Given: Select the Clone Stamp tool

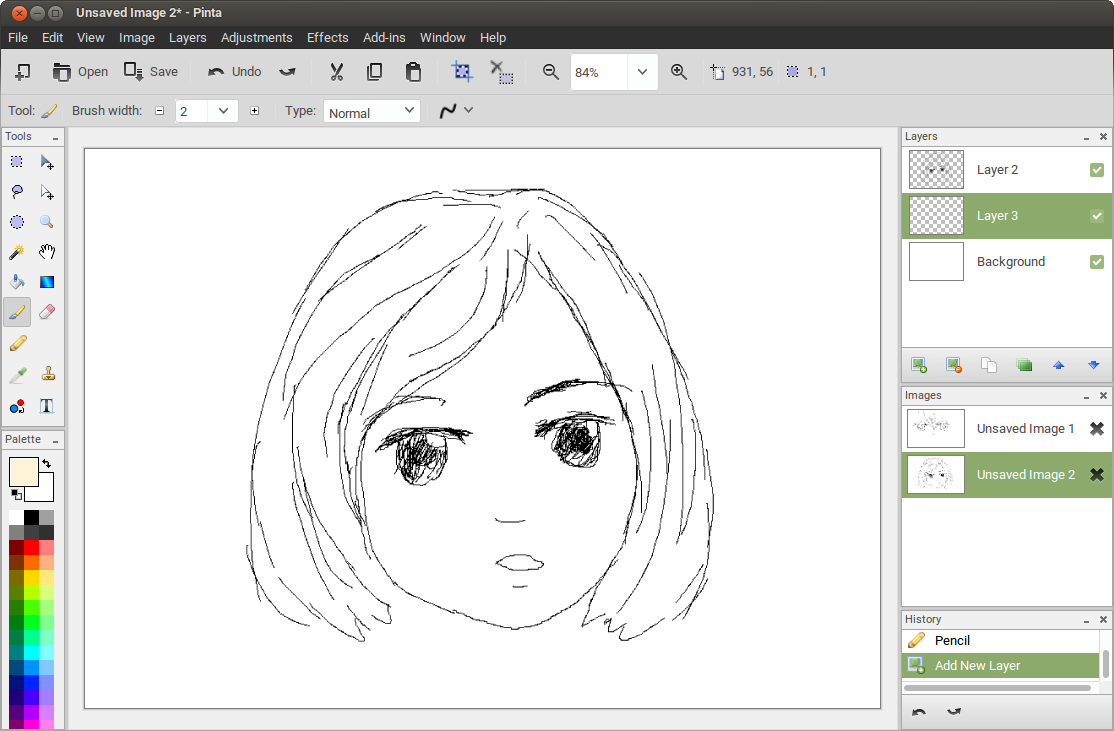Looking at the screenshot, I should click(47, 374).
